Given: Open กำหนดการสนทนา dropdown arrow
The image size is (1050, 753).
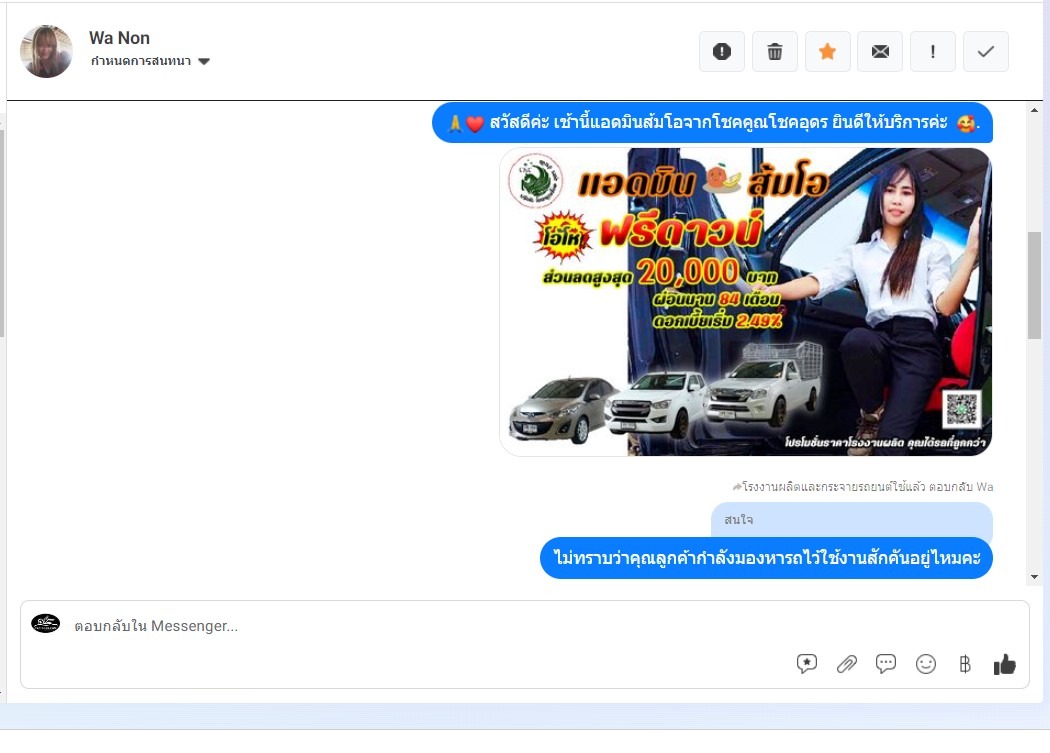Looking at the screenshot, I should tap(204, 62).
